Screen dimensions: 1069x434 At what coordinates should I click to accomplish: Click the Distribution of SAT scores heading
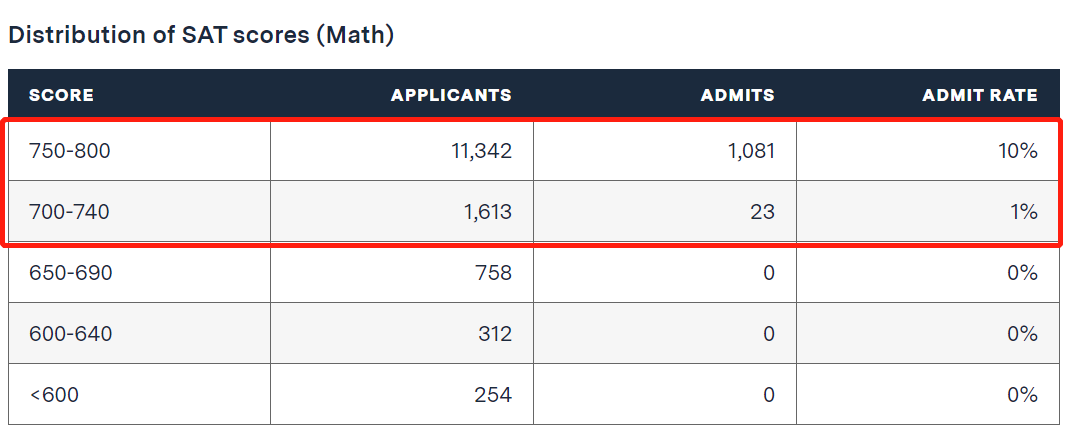click(201, 35)
